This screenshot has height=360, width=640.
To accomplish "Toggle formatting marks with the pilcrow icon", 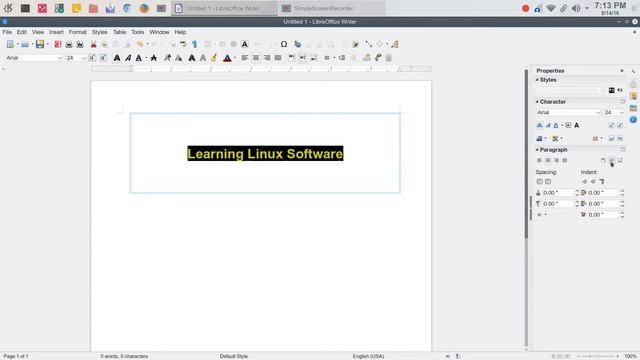I will tap(194, 44).
